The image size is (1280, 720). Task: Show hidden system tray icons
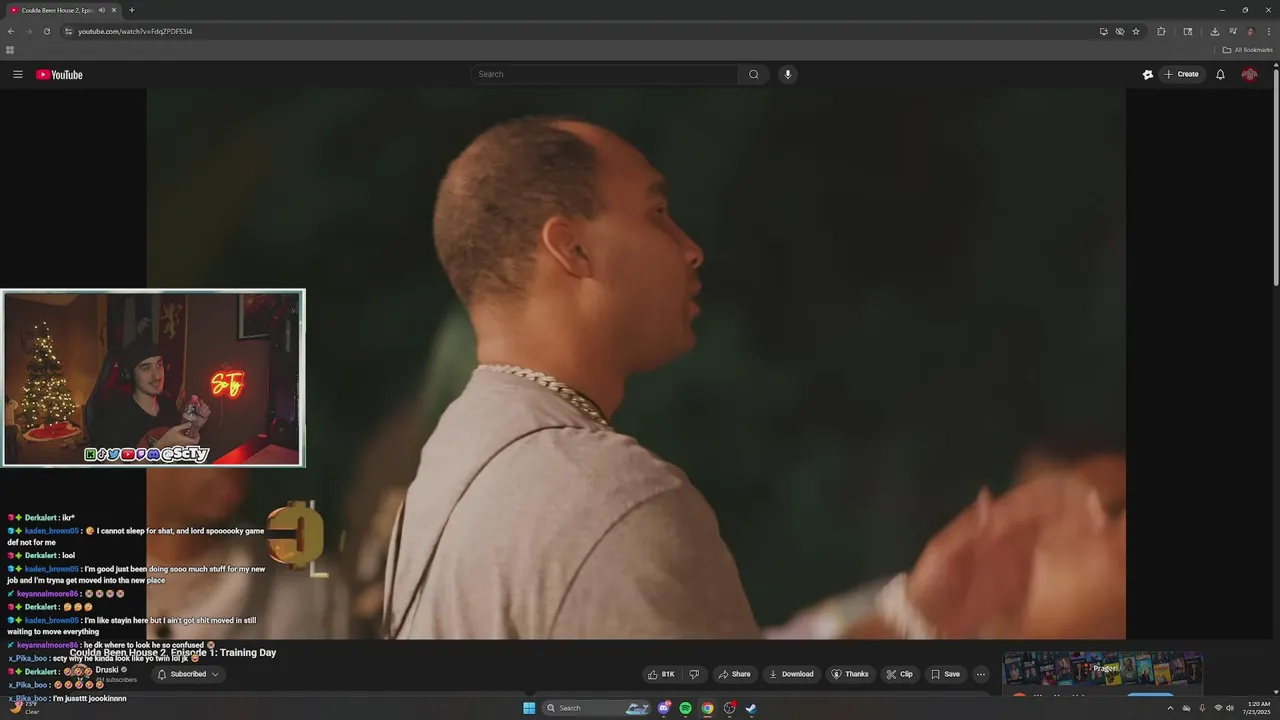(x=1170, y=708)
